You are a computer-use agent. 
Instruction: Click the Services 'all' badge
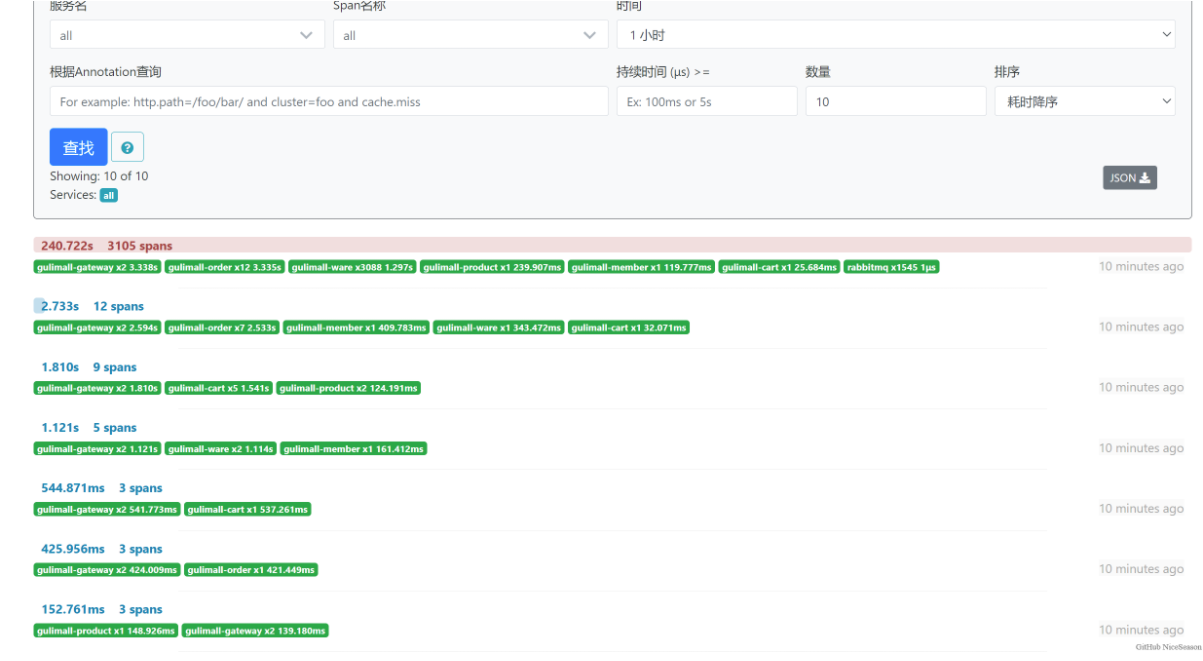pyautogui.click(x=108, y=195)
